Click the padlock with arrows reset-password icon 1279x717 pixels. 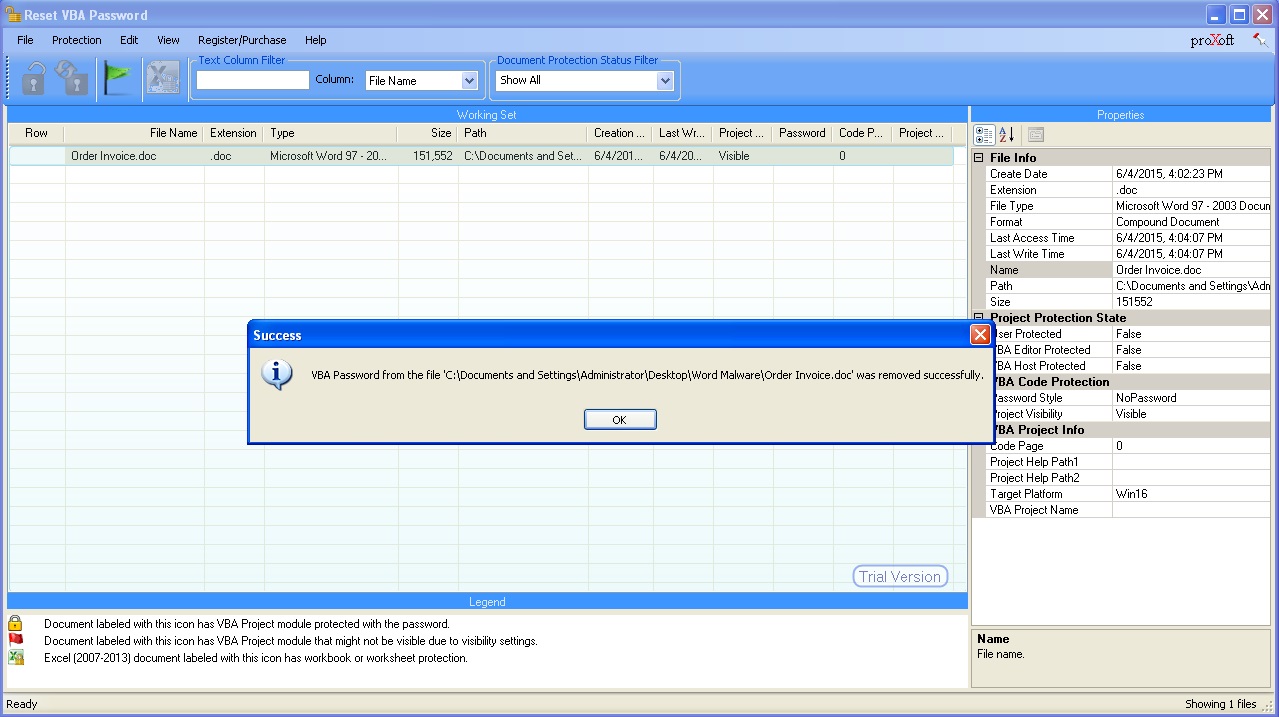72,78
